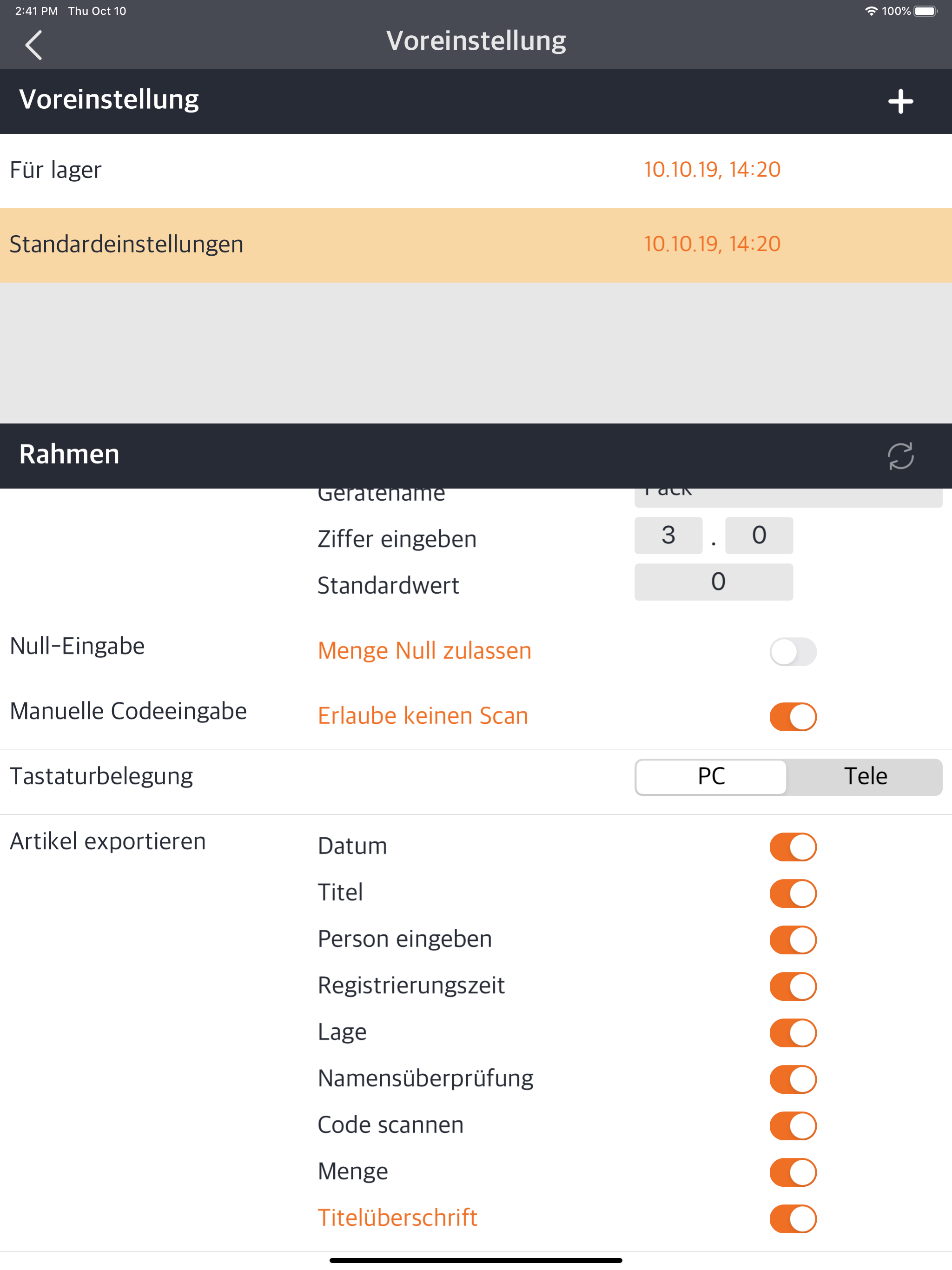Add a new preset with plus icon

click(x=900, y=102)
